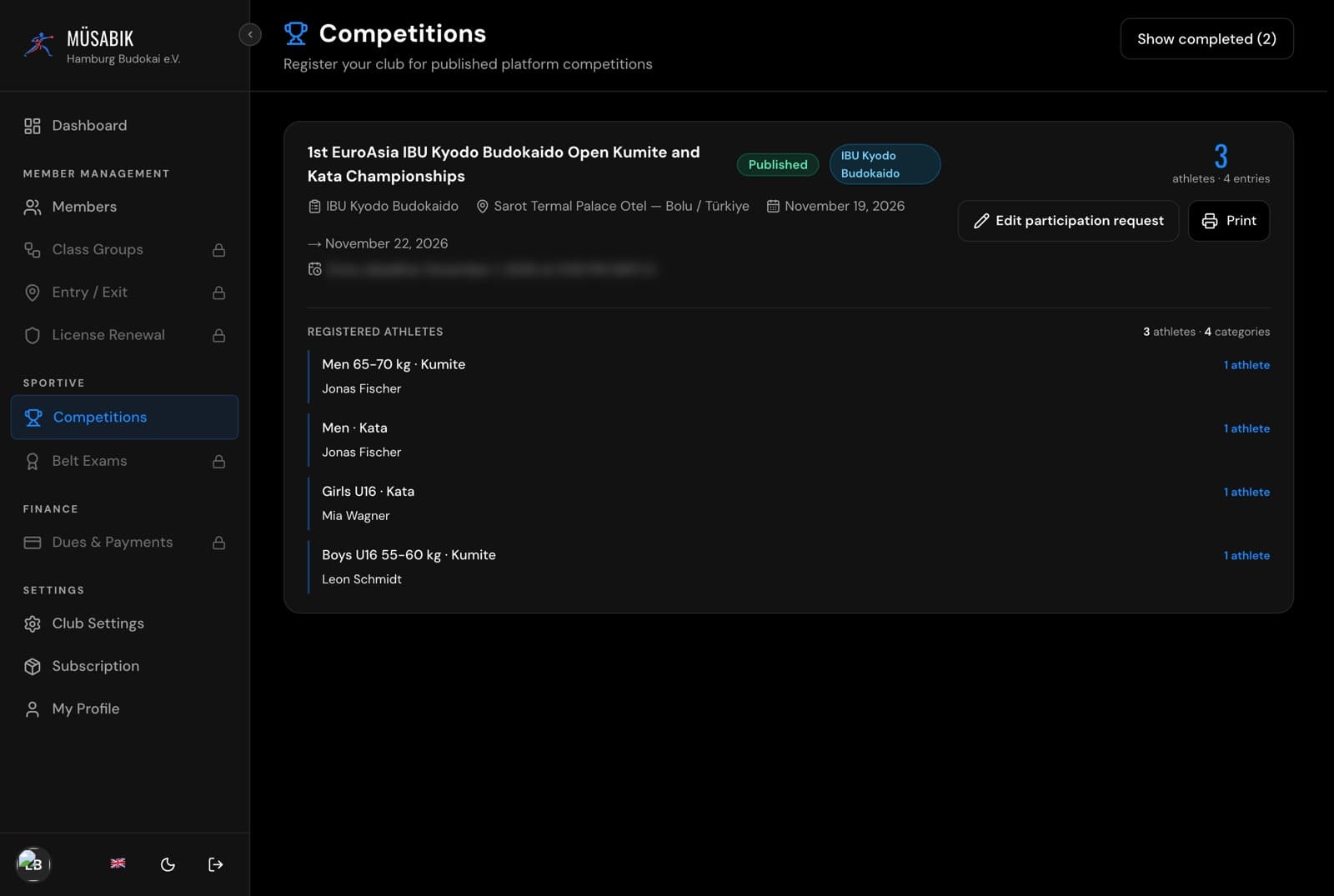Click 1 athlete link in Girls U16 row
The width and height of the screenshot is (1334, 896).
click(x=1246, y=493)
